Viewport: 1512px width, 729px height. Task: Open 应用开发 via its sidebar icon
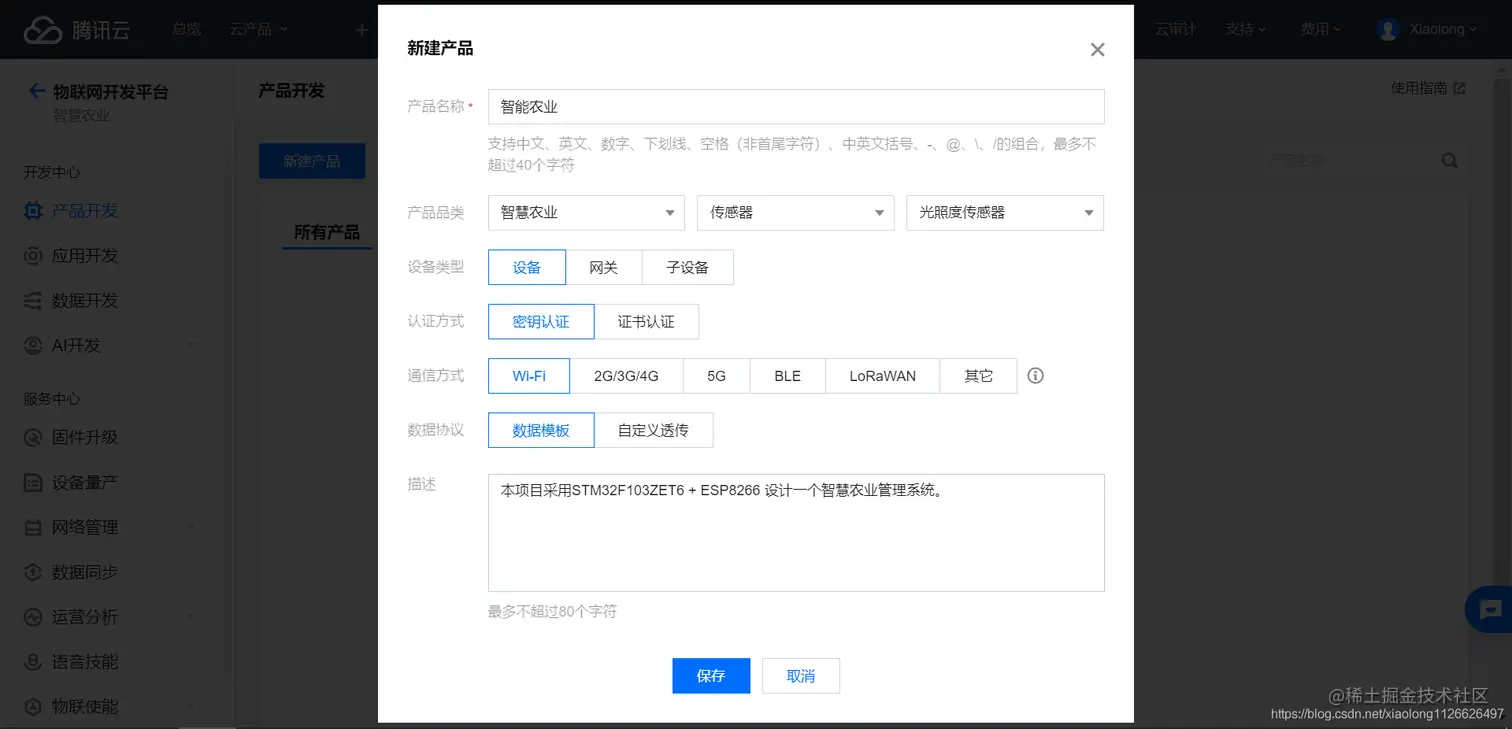coord(33,256)
